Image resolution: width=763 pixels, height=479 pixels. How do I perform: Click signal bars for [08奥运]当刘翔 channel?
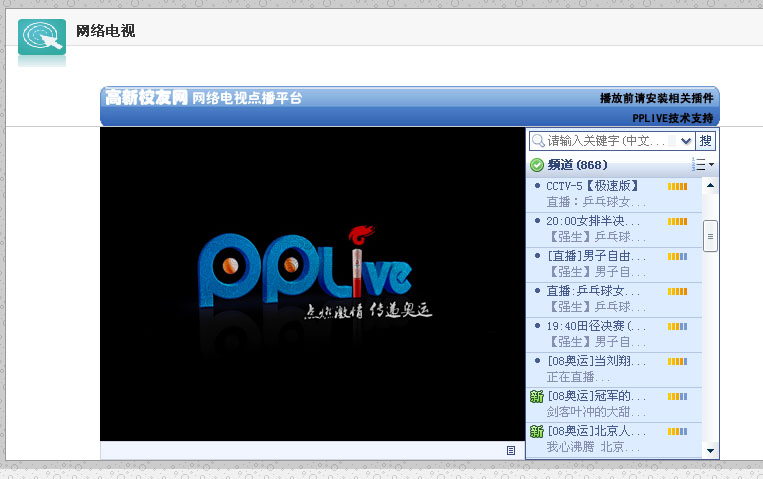pyautogui.click(x=677, y=362)
